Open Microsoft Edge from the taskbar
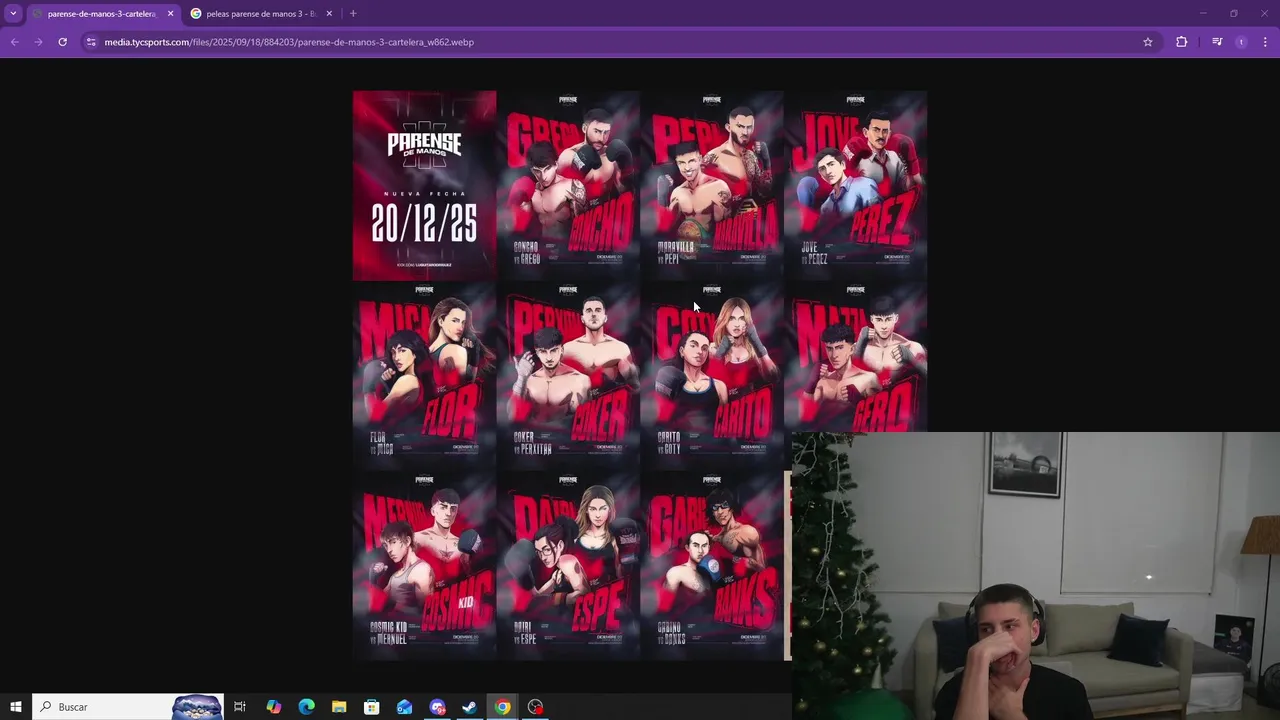1280x720 pixels. (x=306, y=707)
